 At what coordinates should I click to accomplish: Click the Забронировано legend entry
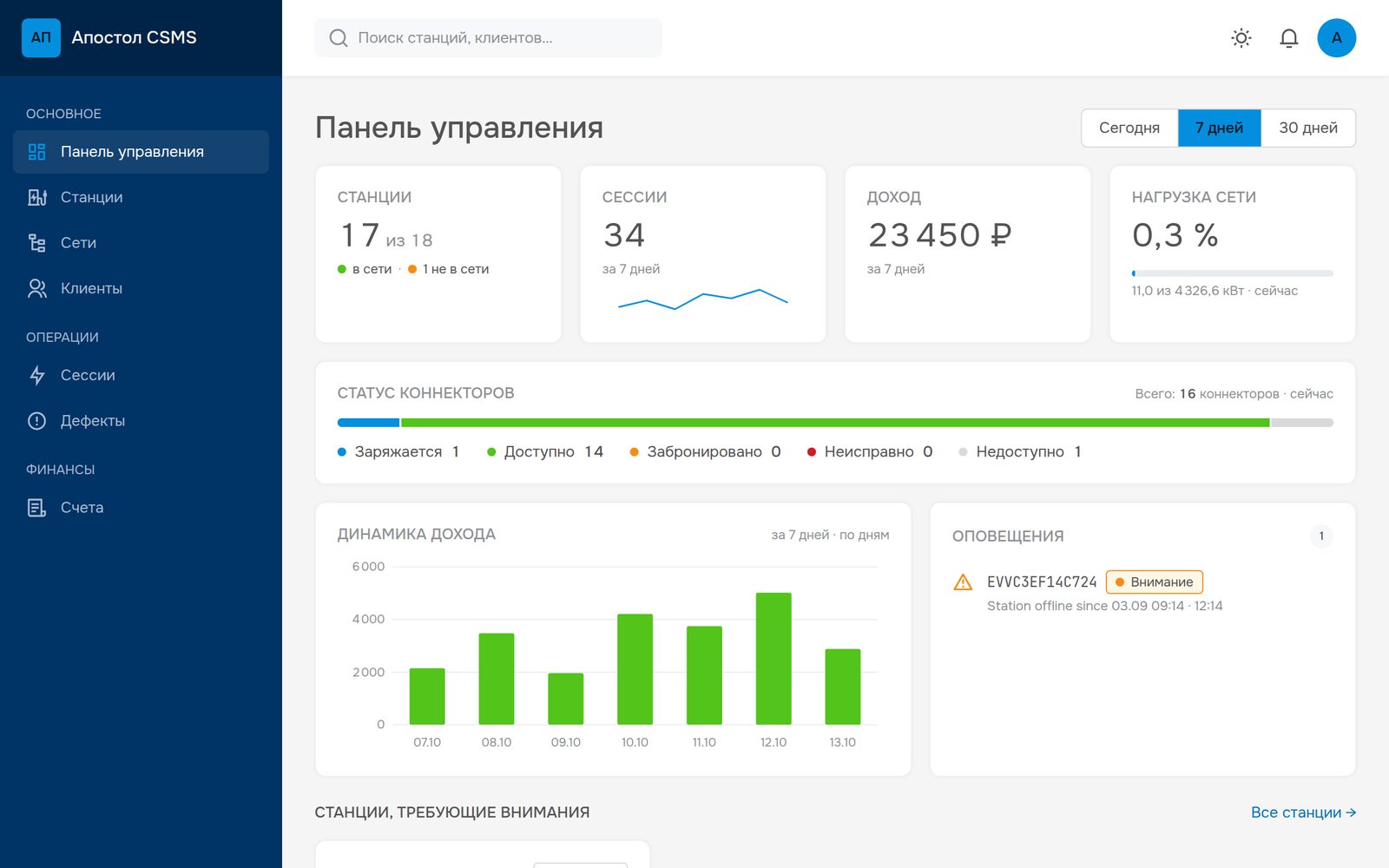[705, 452]
